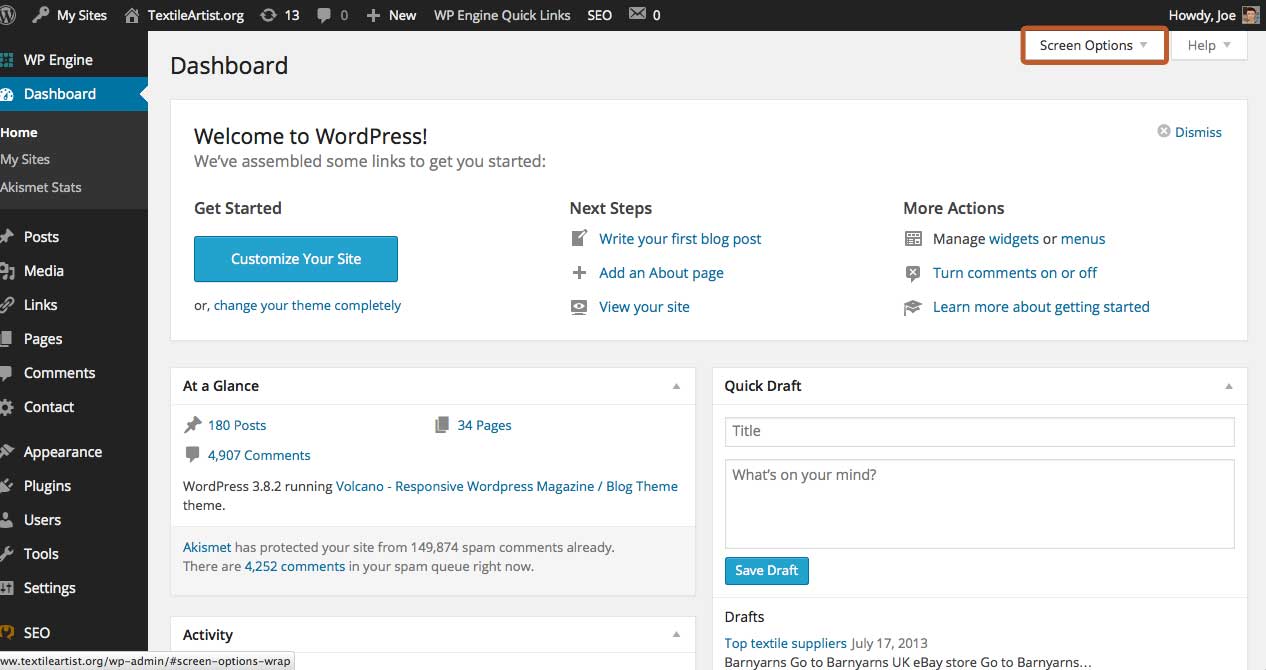Follow the change your theme completely link
The width and height of the screenshot is (1266, 670).
tap(307, 306)
